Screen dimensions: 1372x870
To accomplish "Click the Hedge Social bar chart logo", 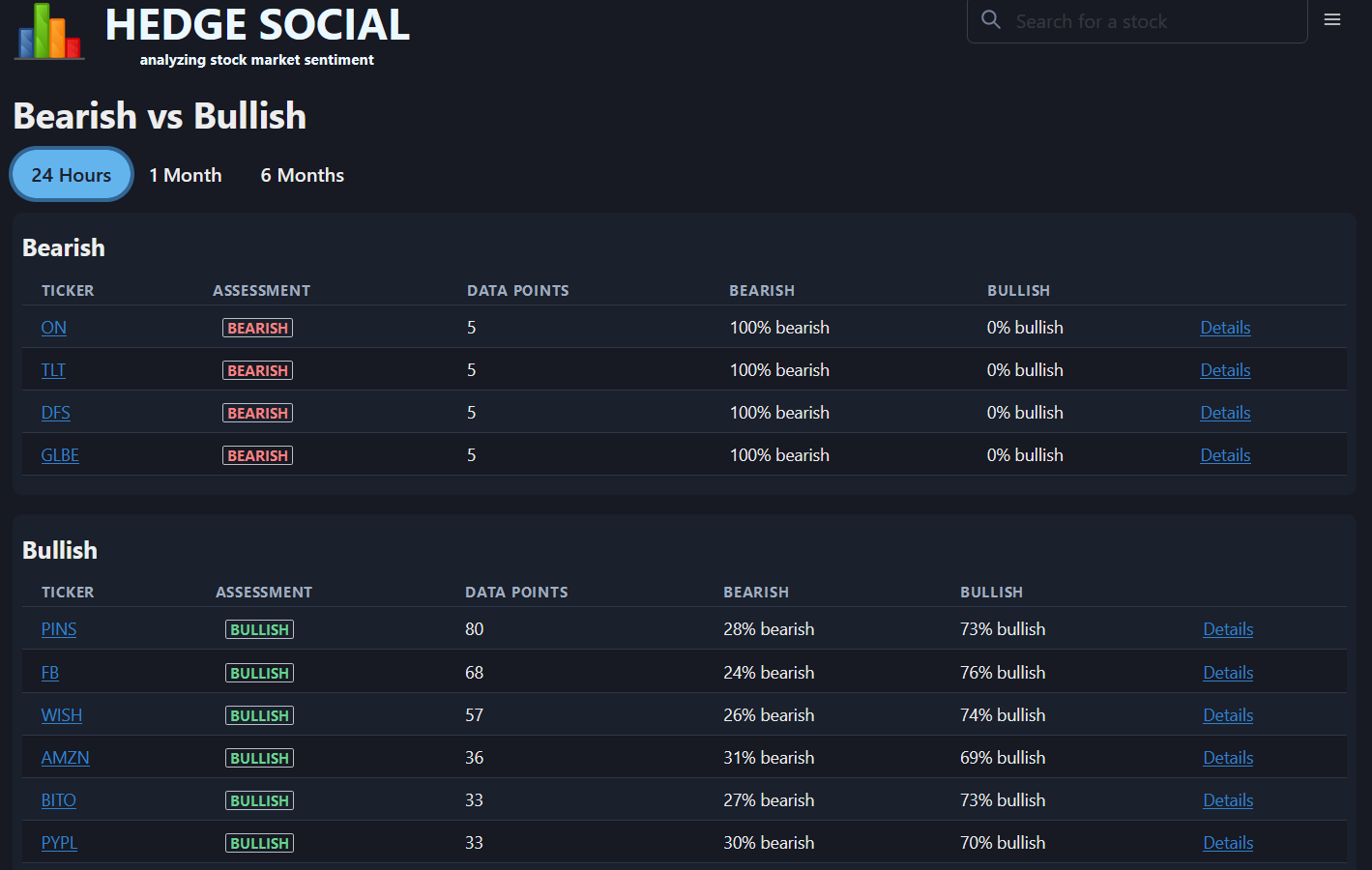I will [x=47, y=32].
